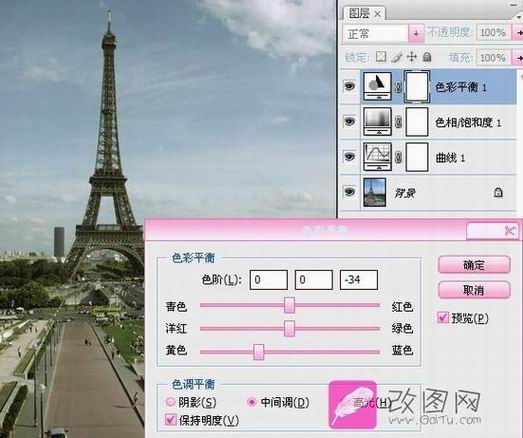
Task: Switch to the 图层 layers tab
Action: [x=364, y=13]
